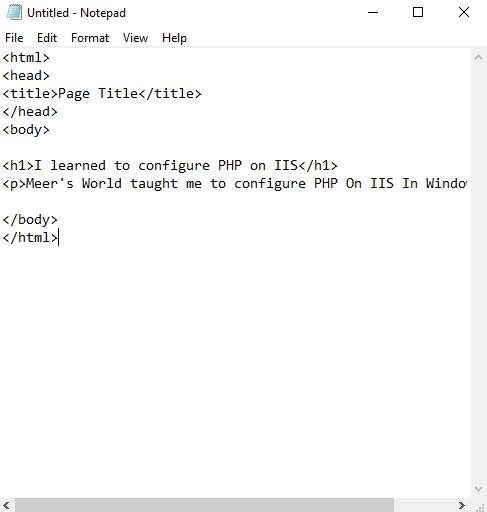Open the File menu
487x512 pixels.
(14, 38)
